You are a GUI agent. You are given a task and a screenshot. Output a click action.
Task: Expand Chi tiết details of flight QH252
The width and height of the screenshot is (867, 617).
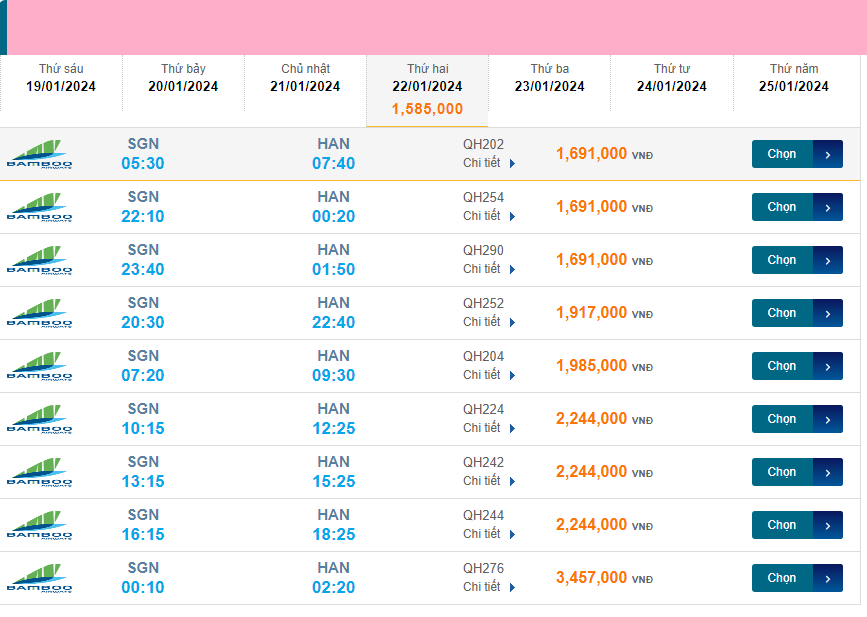(x=489, y=322)
